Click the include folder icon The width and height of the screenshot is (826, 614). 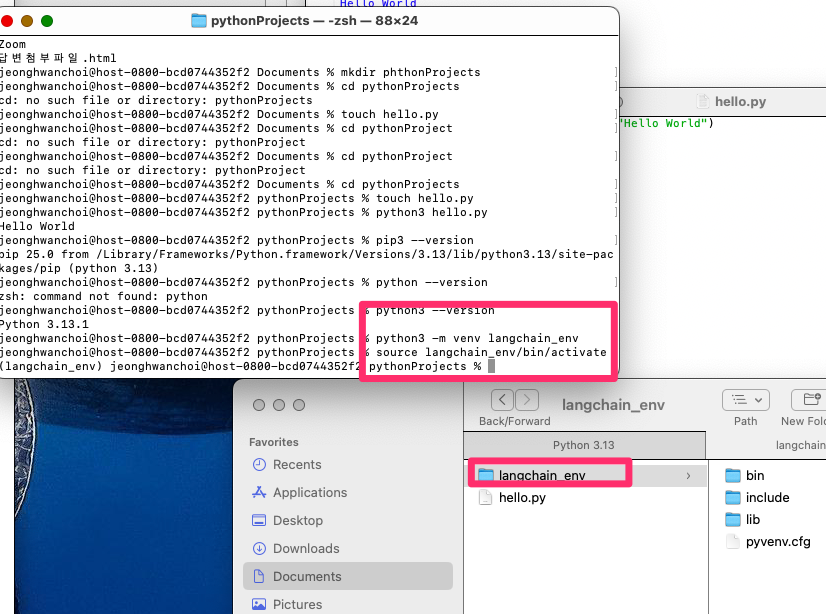click(733, 498)
